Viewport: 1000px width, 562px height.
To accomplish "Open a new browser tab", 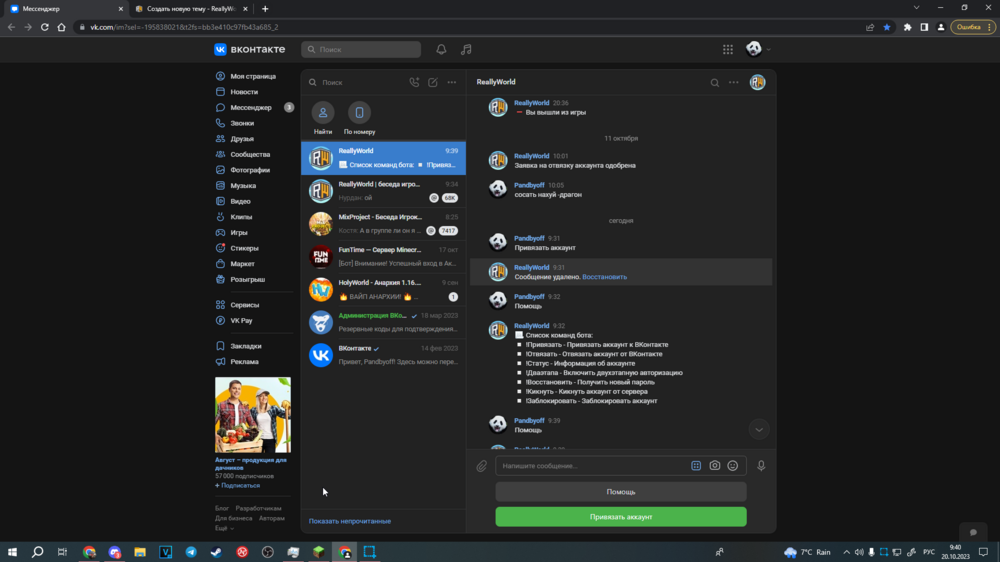I will click(265, 9).
